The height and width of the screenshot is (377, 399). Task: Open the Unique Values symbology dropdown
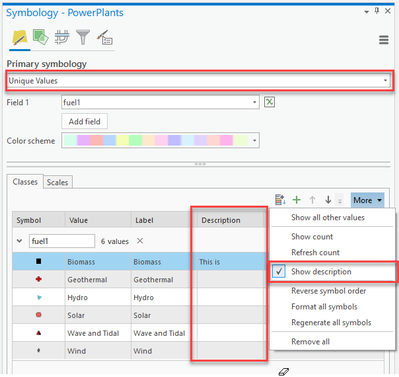tap(199, 81)
